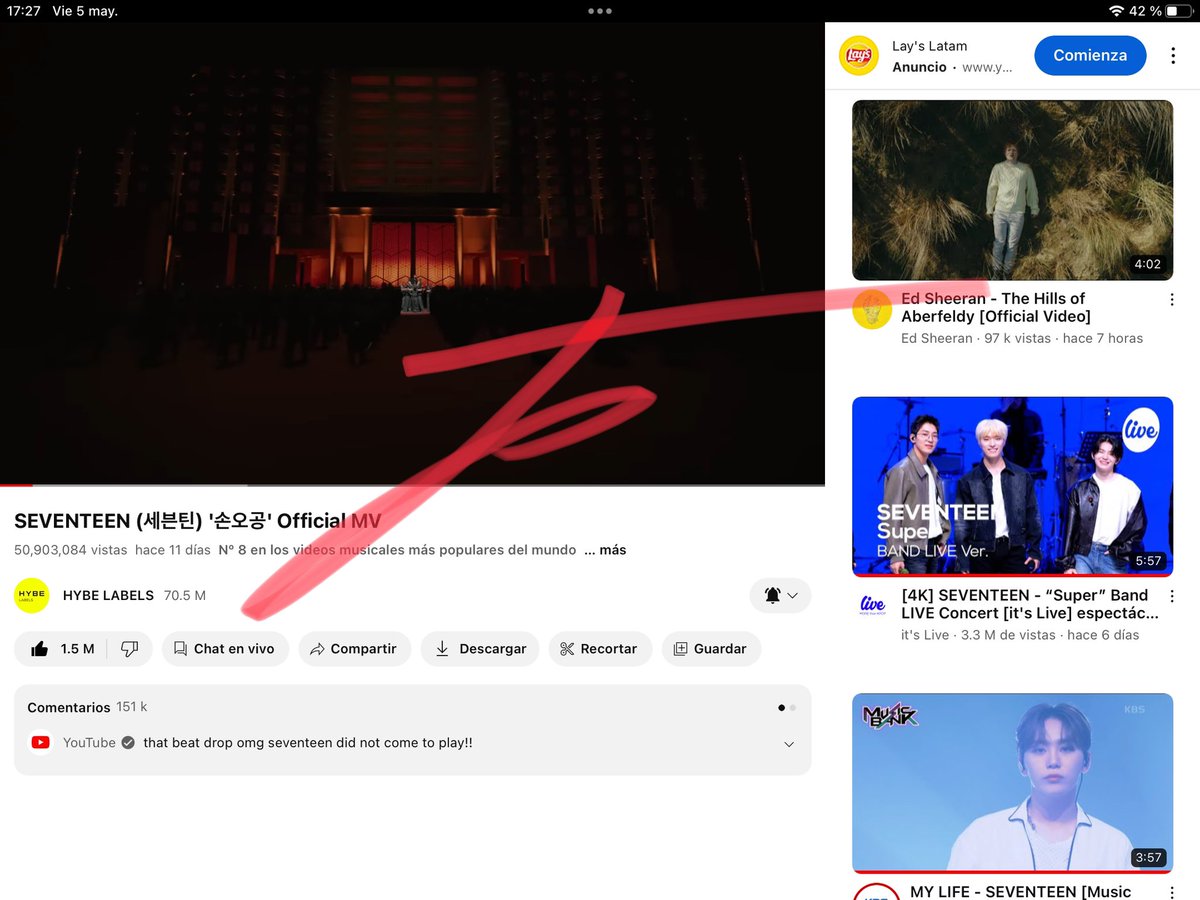Open HYBE LABELS channel name link
Image resolution: width=1200 pixels, height=900 pixels.
coord(108,595)
